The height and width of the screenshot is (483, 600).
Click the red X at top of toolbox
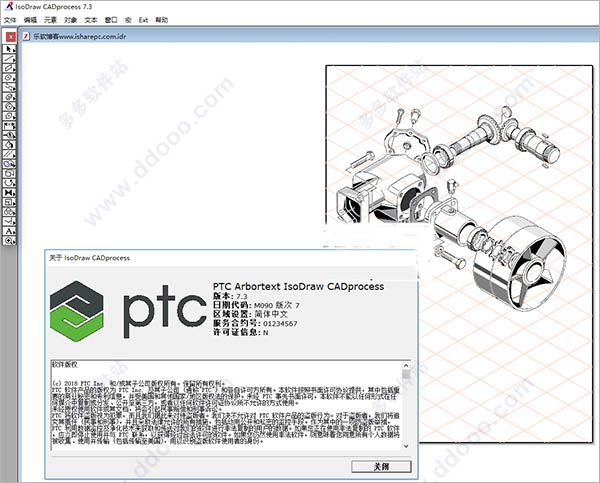[x=10, y=36]
